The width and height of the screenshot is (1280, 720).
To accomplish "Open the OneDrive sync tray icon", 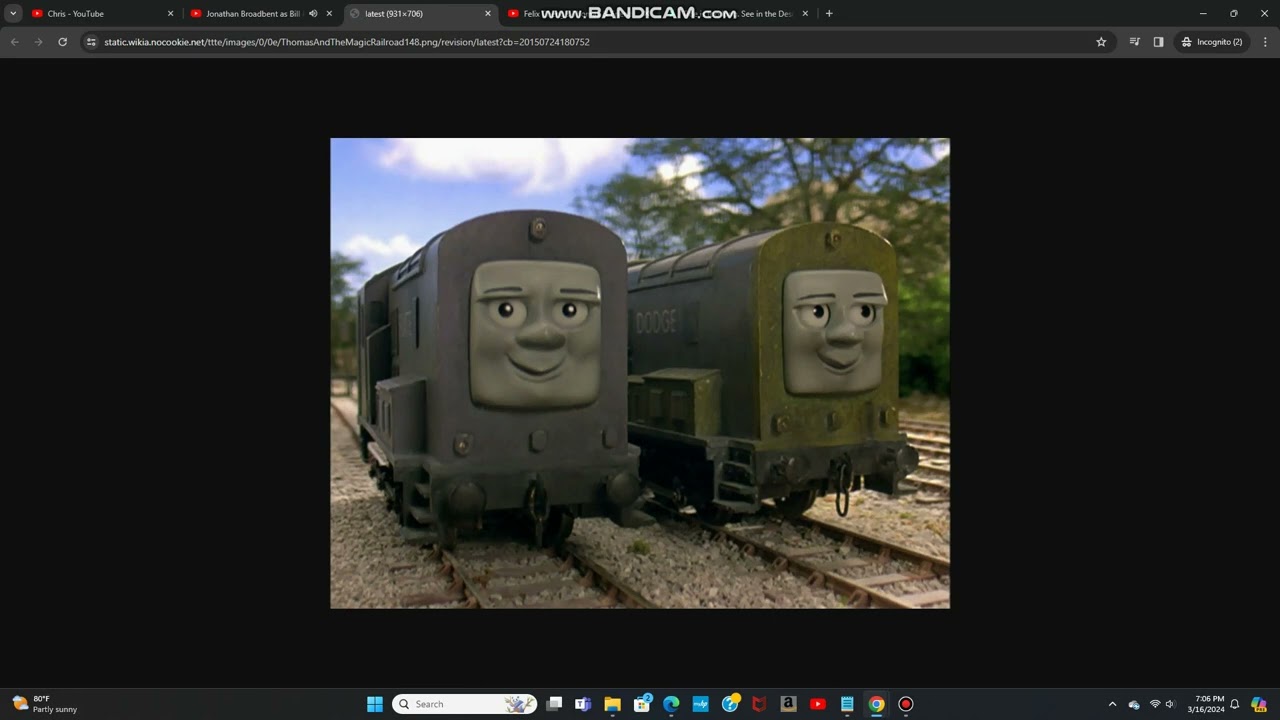I will click(1134, 704).
